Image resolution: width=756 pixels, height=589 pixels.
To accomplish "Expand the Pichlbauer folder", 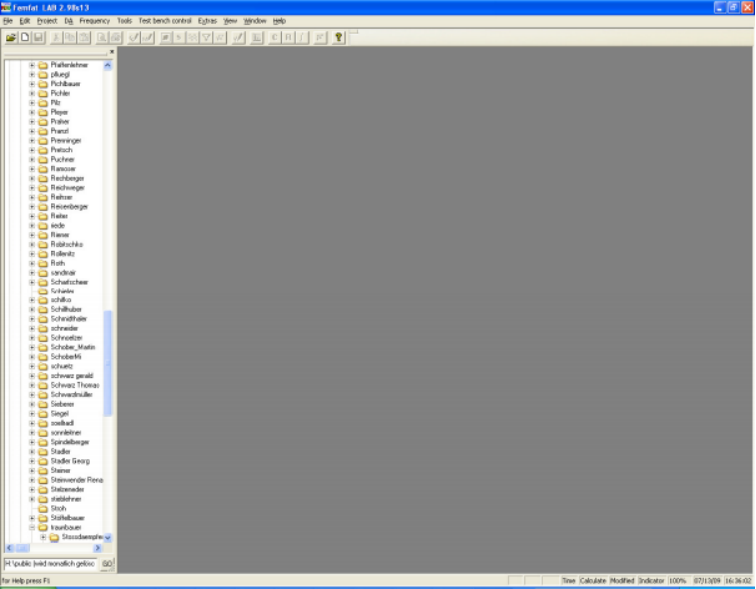I will [x=32, y=84].
